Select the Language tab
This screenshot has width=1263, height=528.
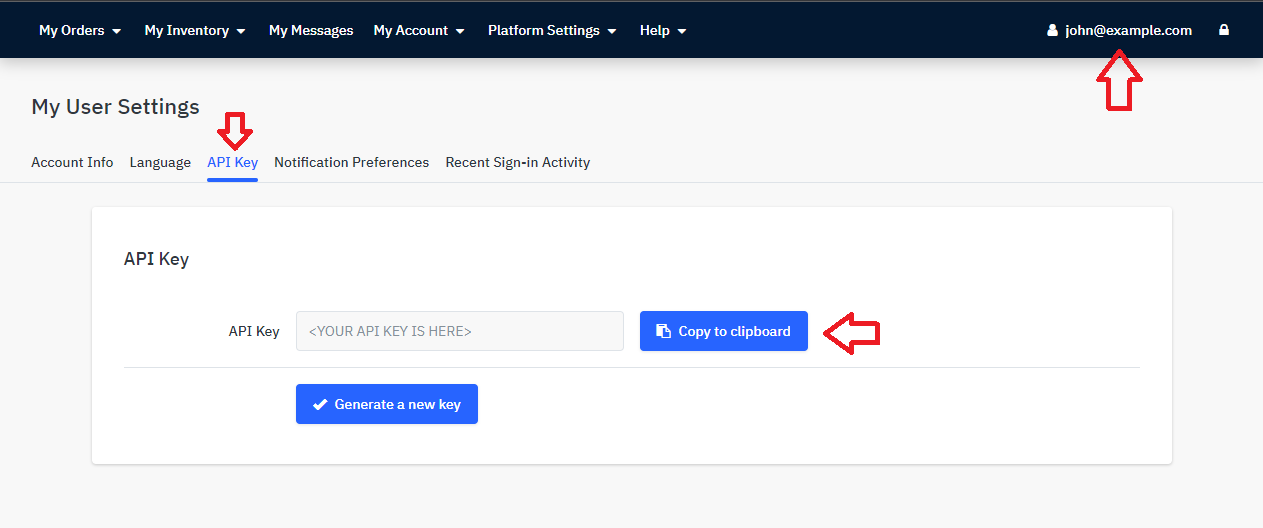click(x=160, y=162)
